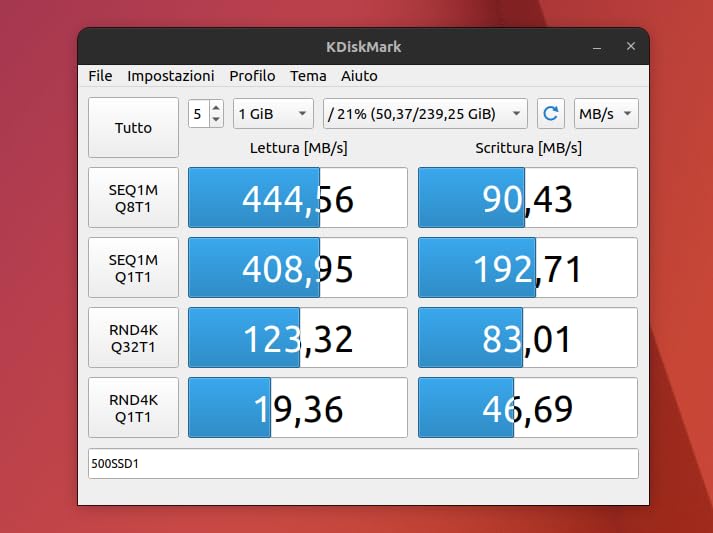Open the Impostazioni menu

pyautogui.click(x=171, y=76)
